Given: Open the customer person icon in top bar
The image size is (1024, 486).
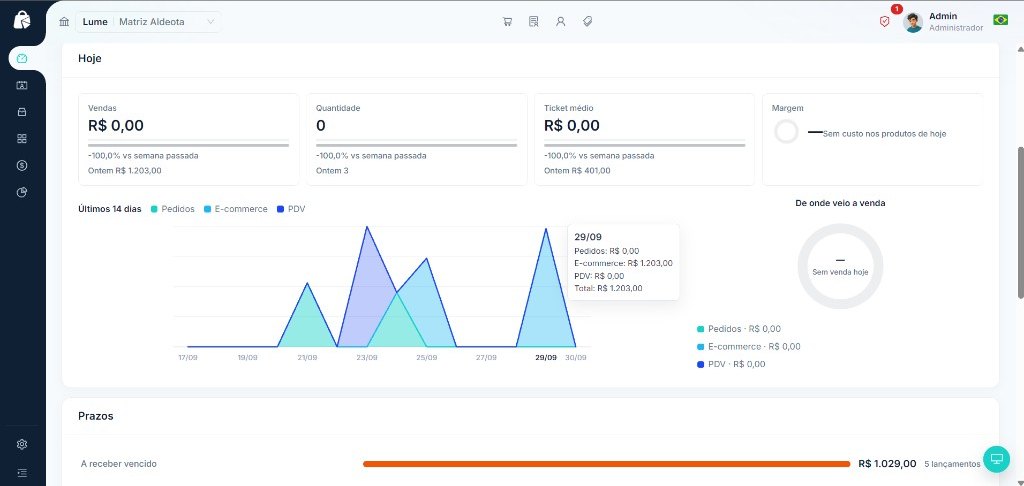Looking at the screenshot, I should point(560,22).
